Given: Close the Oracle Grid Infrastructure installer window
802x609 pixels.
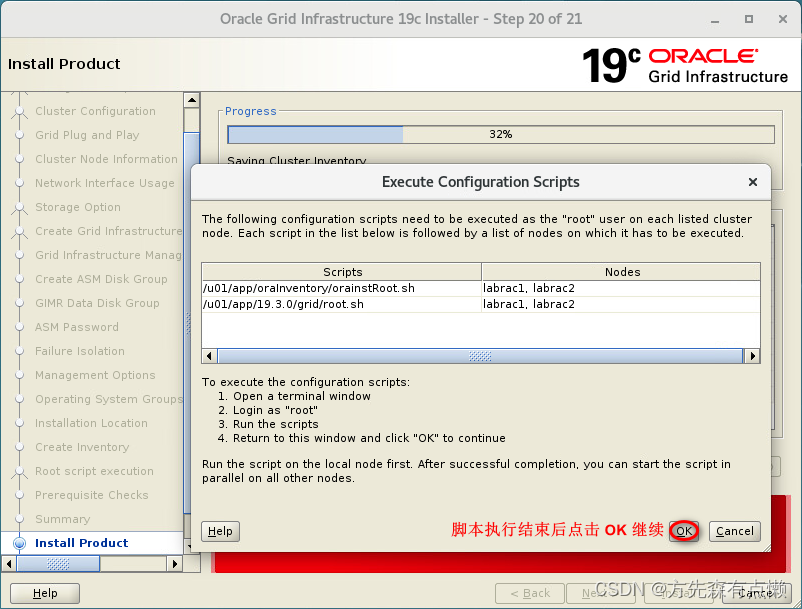Looking at the screenshot, I should (783, 19).
